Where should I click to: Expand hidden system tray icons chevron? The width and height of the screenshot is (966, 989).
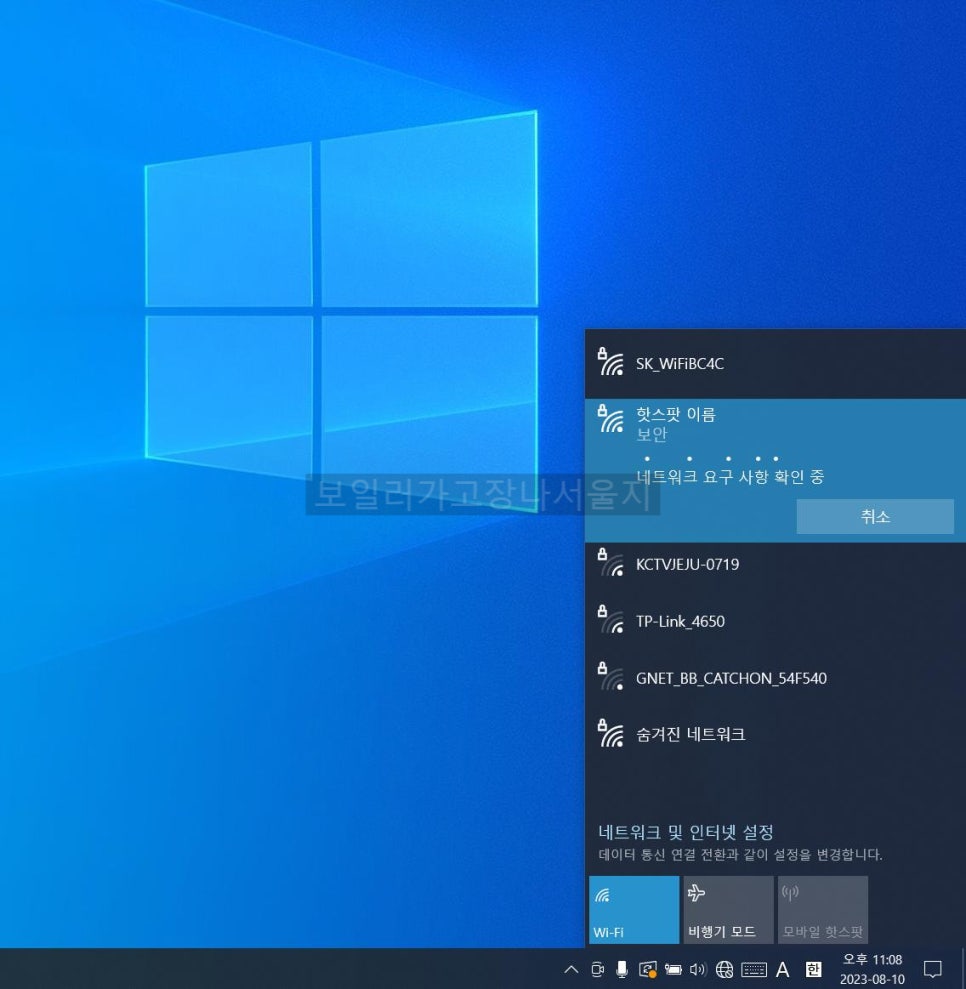tap(571, 969)
